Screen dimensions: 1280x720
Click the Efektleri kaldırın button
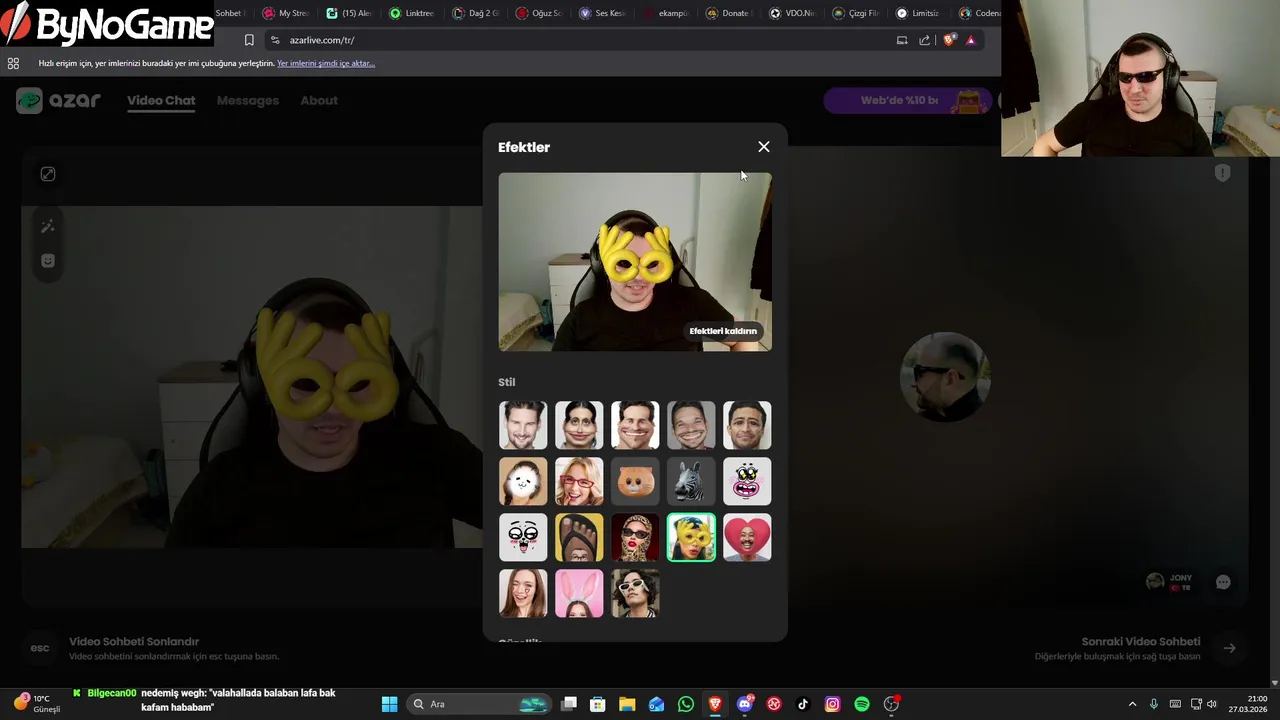pos(723,331)
